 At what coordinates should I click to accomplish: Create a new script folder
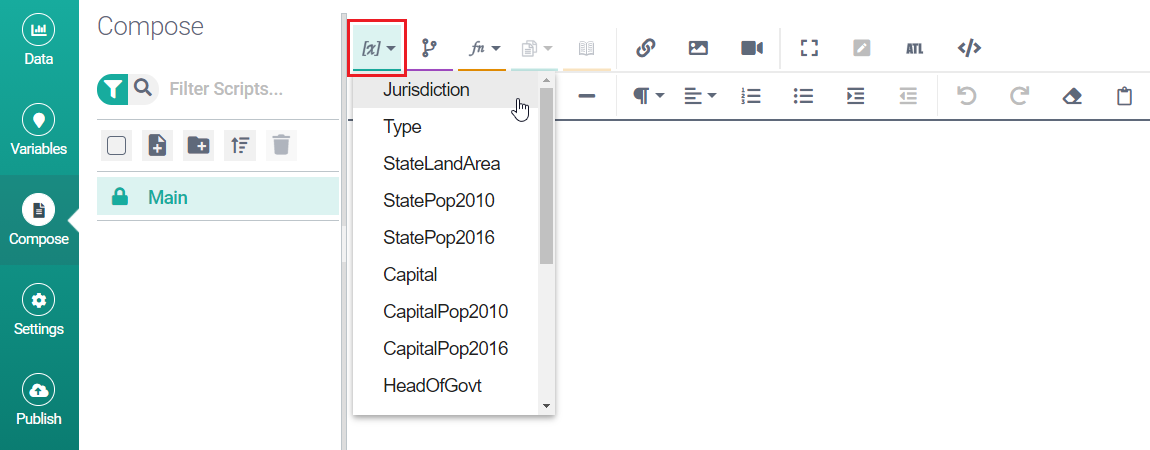[198, 146]
